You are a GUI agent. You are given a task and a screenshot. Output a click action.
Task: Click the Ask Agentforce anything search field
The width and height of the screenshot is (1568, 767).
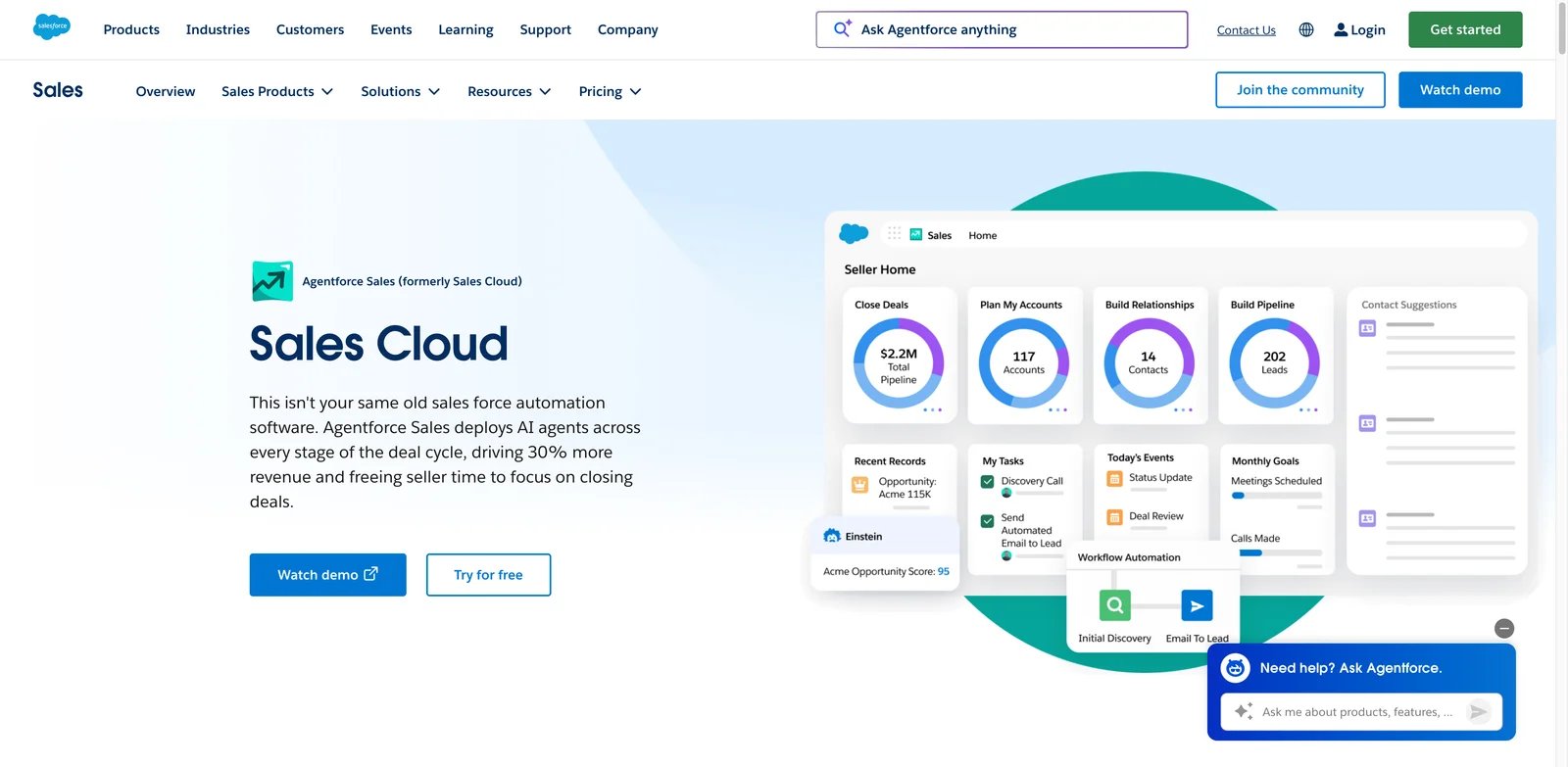tap(1002, 29)
